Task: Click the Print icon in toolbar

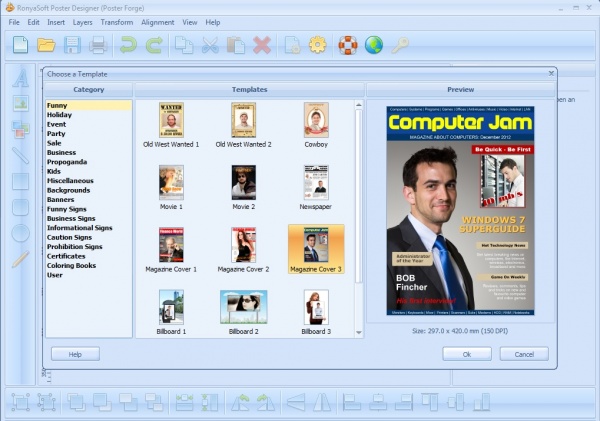Action: (x=98, y=45)
